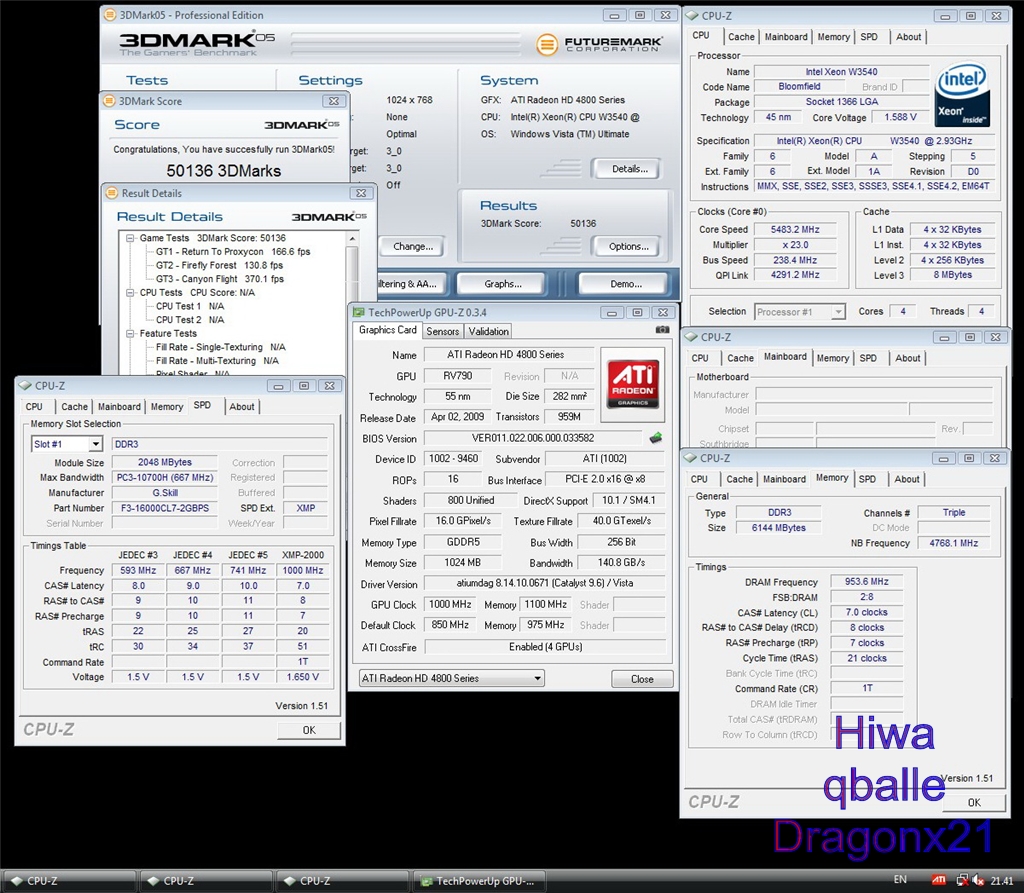Click the EN language indicator on taskbar
This screenshot has width=1024, height=893.
point(900,880)
